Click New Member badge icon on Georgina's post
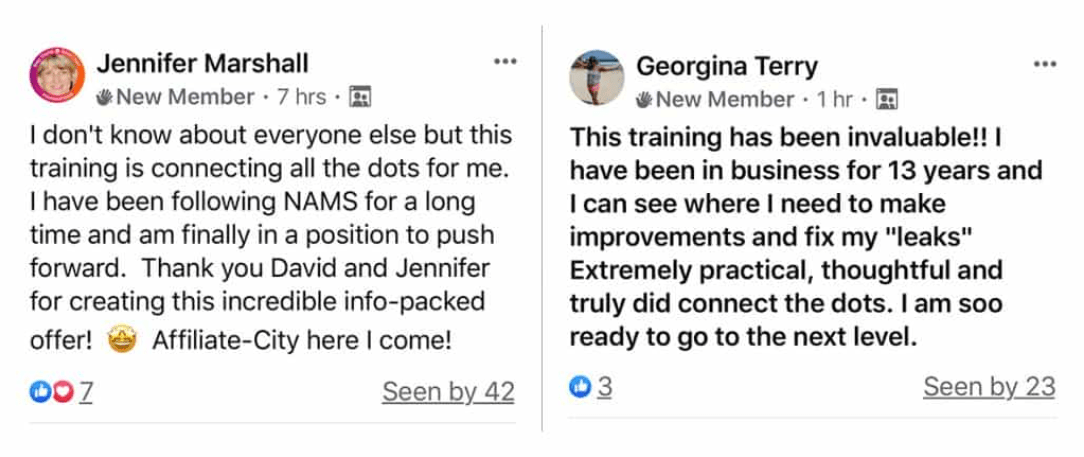 644,99
